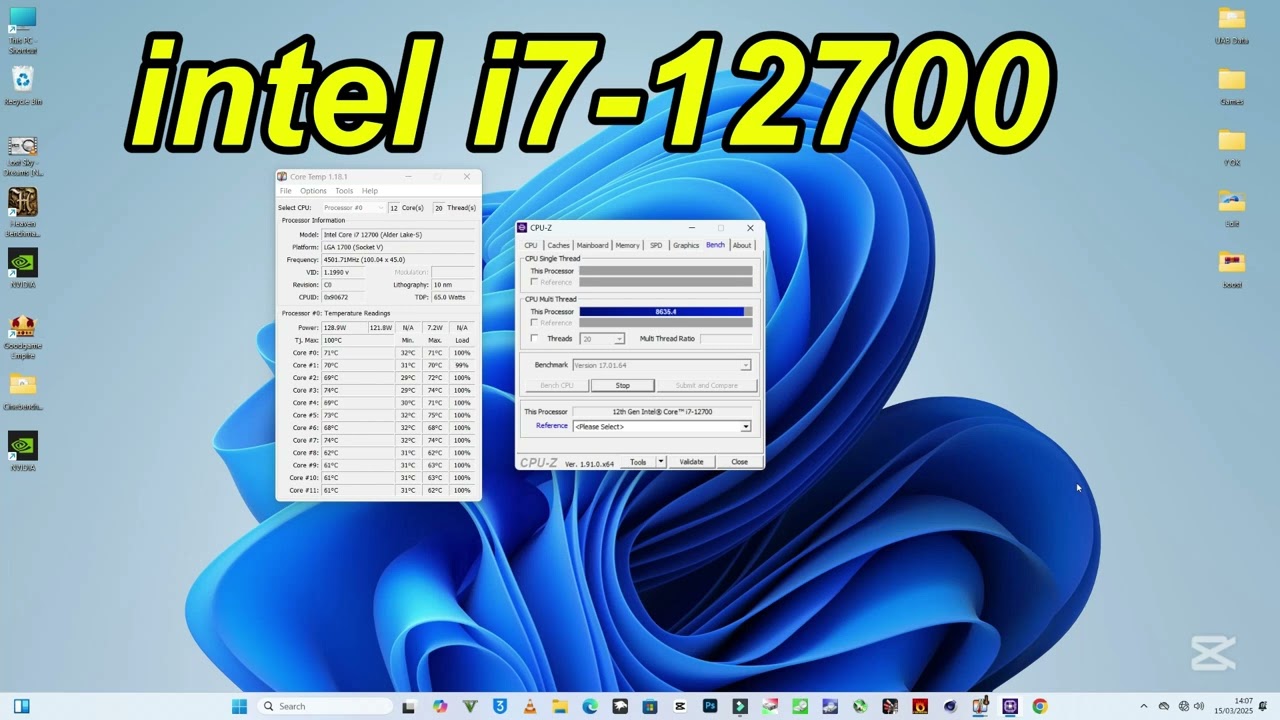Click single thread This Processor bar
Viewport: 1280px width, 720px height.
[x=666, y=271]
